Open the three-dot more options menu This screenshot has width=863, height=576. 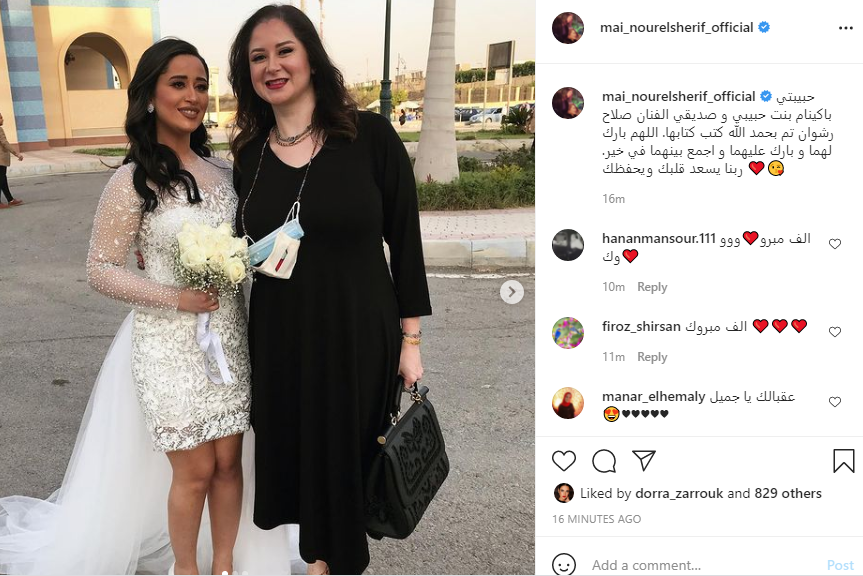click(x=845, y=28)
